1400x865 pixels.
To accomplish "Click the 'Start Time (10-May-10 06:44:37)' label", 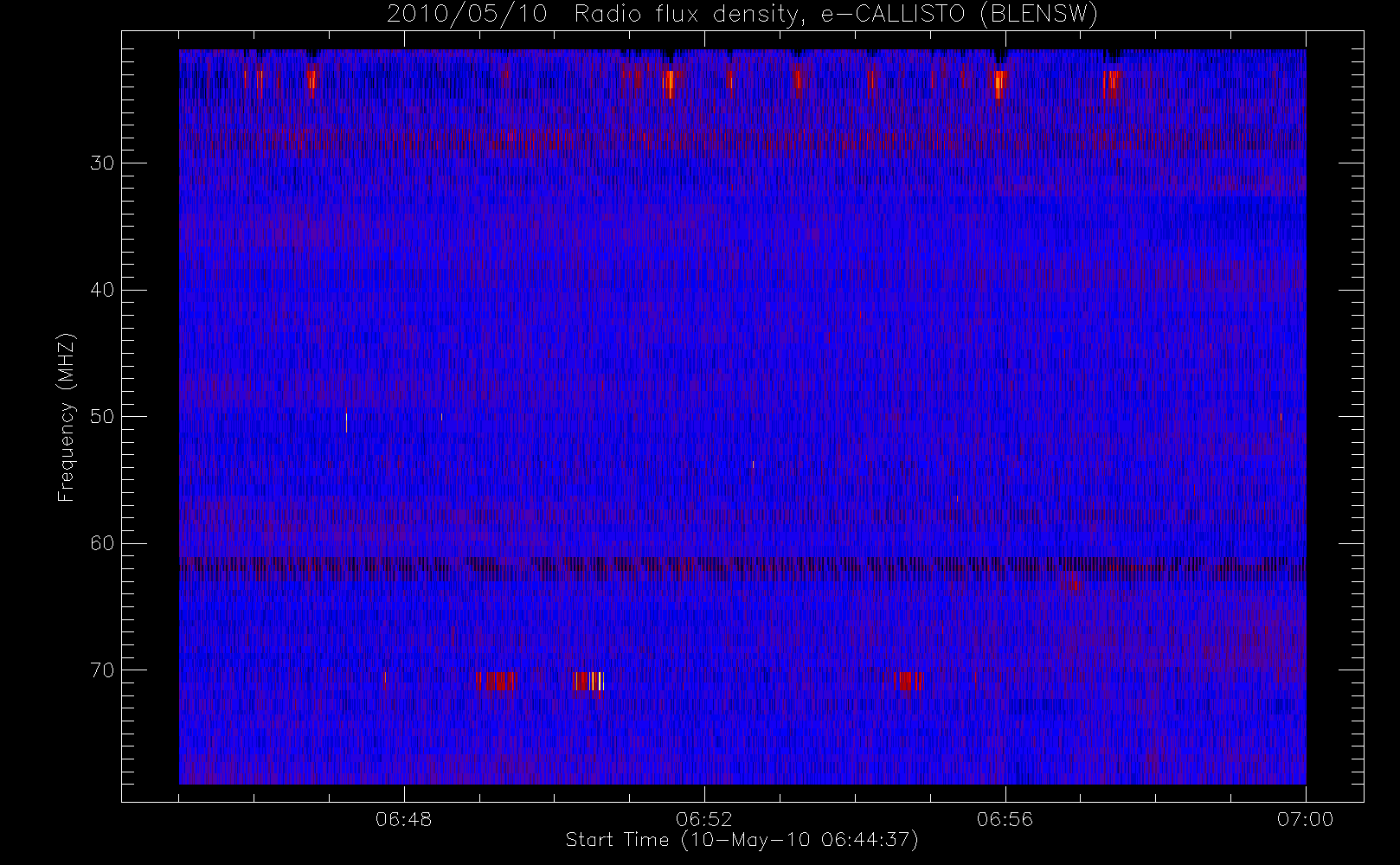I will (742, 840).
